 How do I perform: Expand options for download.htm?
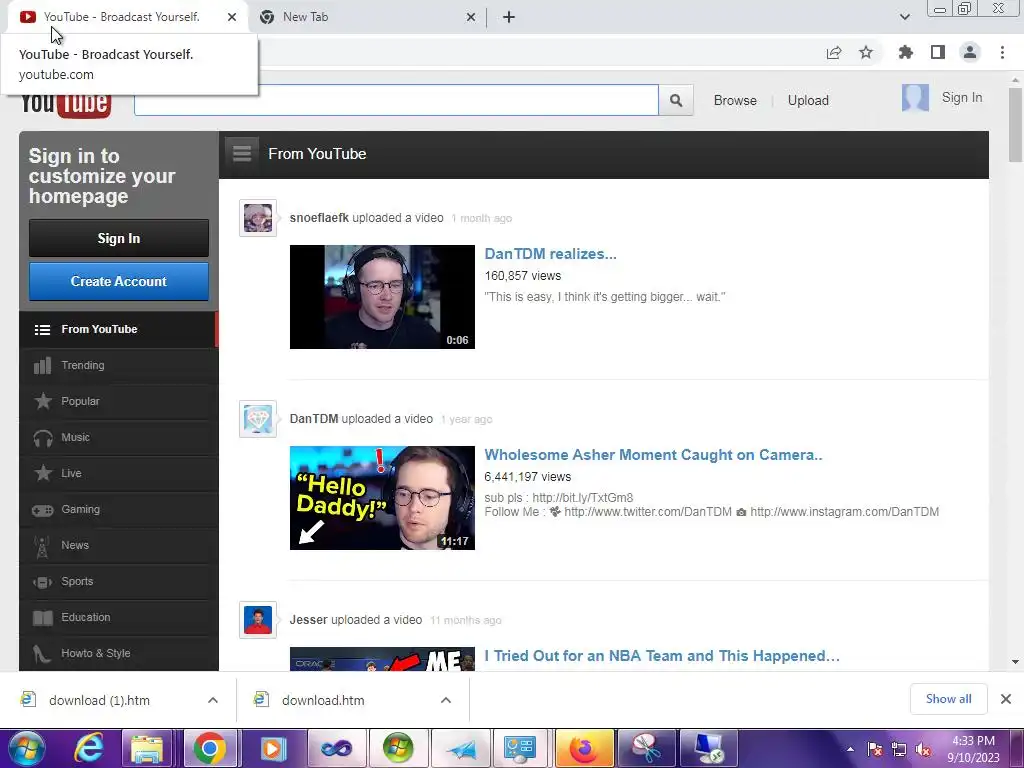446,700
